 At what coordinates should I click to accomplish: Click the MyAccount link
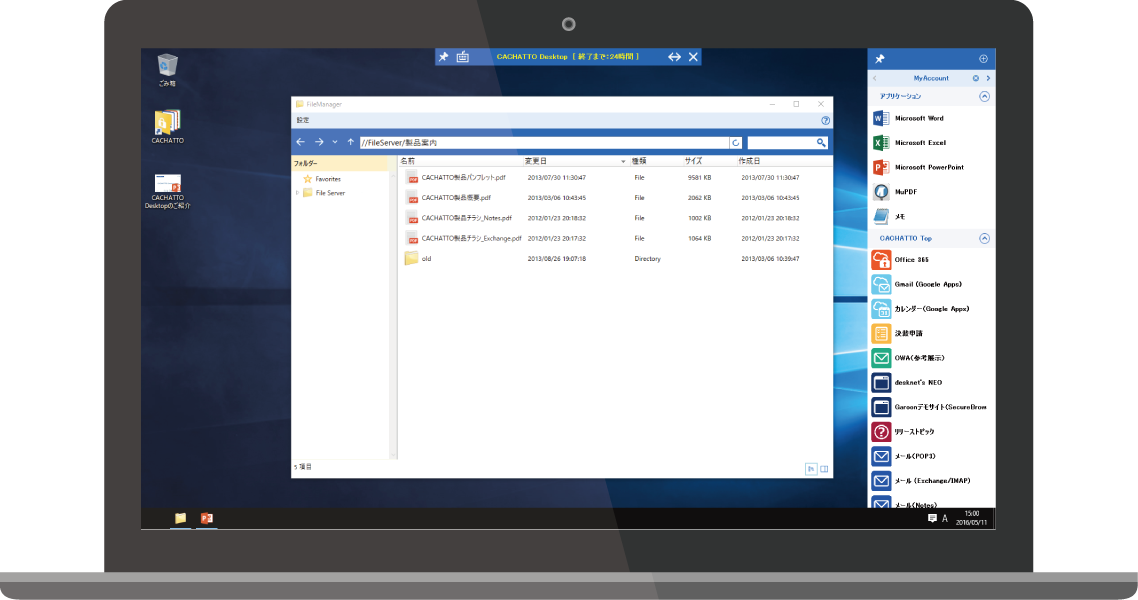pyautogui.click(x=931, y=78)
